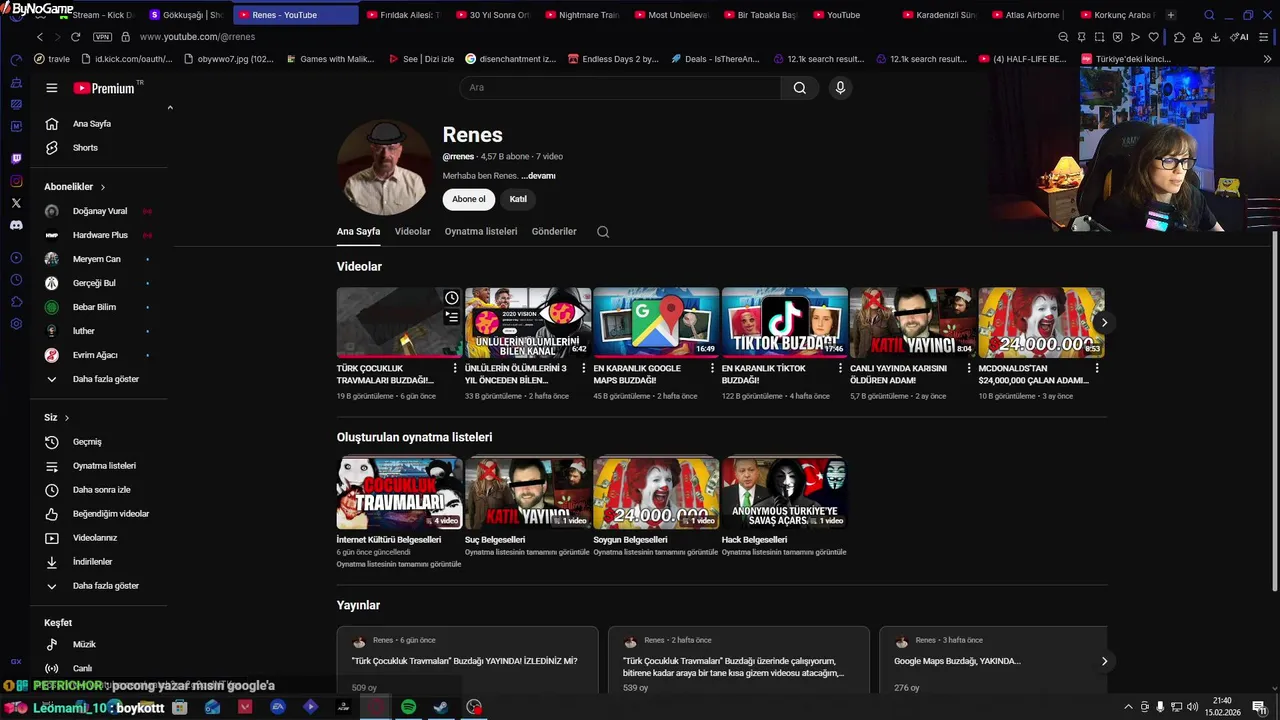Open the Windows volume tray icon
This screenshot has height=720, width=1280.
[x=1192, y=707]
